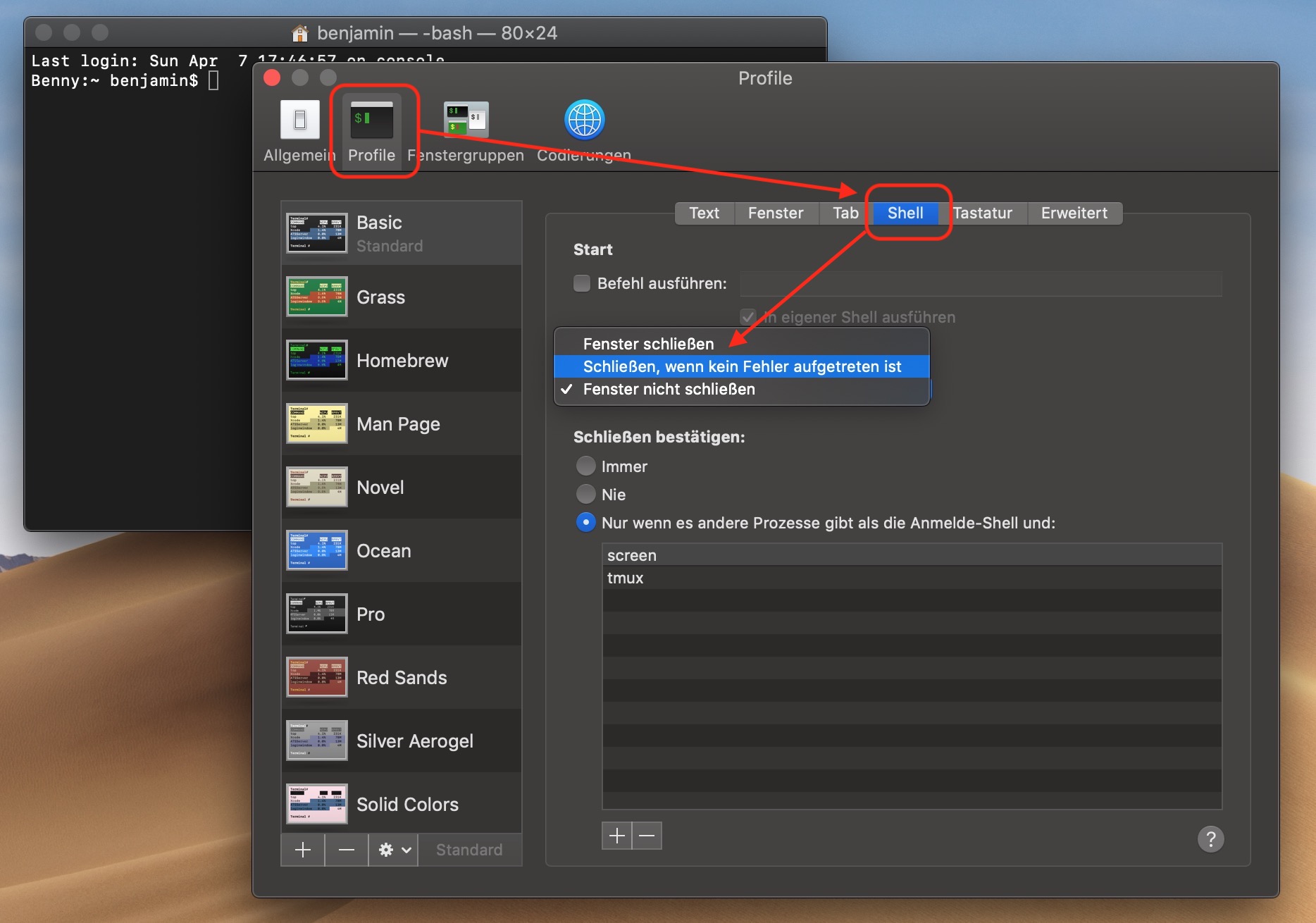Open the Profile preferences pane icon
1316x923 pixels.
coord(372,120)
